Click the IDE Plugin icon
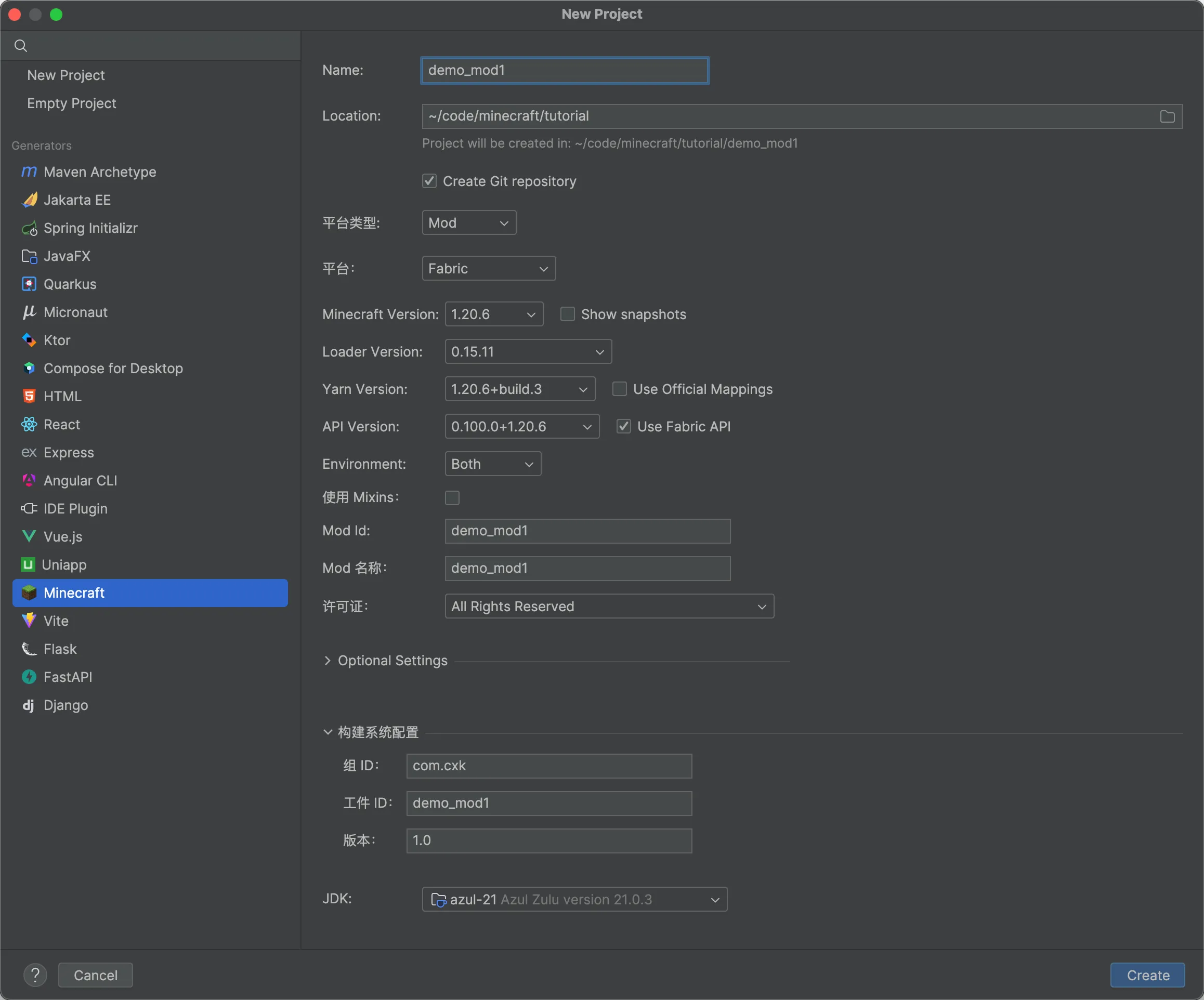This screenshot has height=1000, width=1204. coord(29,509)
